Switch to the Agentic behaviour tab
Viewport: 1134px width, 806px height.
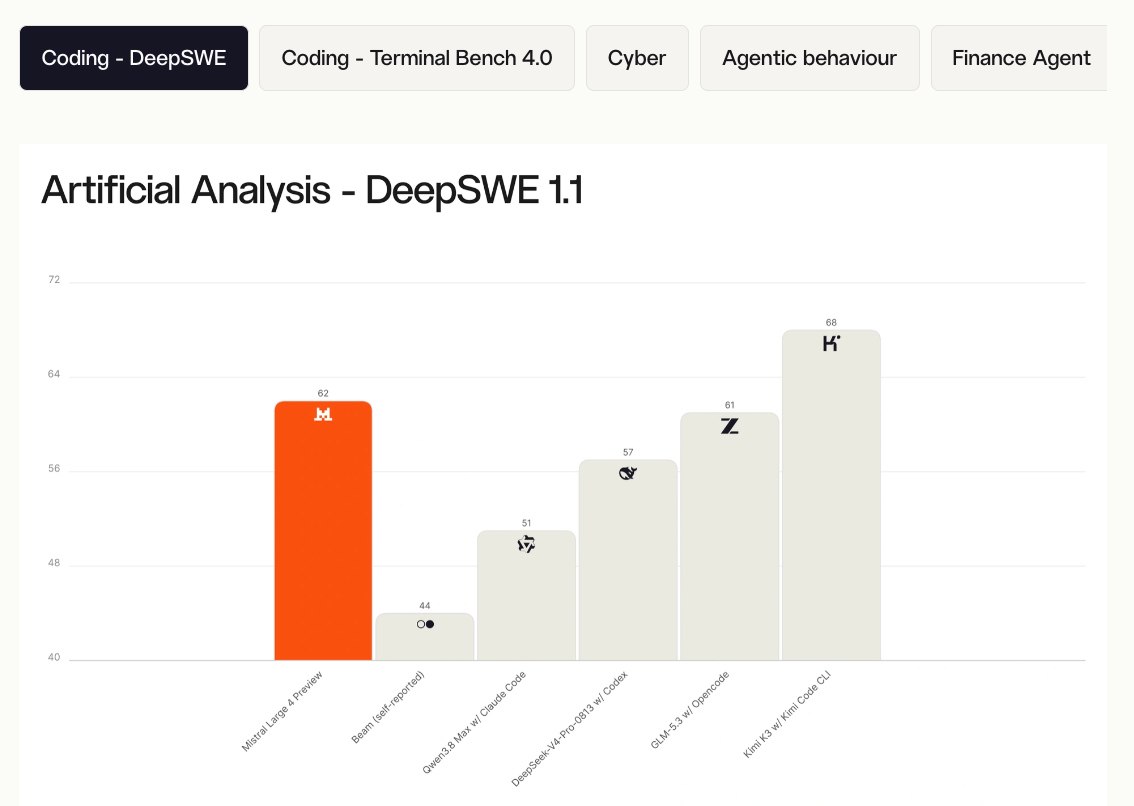click(x=809, y=58)
